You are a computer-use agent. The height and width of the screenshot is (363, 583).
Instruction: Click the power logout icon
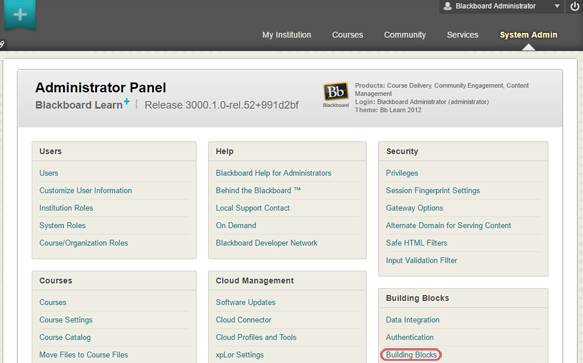(x=575, y=6)
